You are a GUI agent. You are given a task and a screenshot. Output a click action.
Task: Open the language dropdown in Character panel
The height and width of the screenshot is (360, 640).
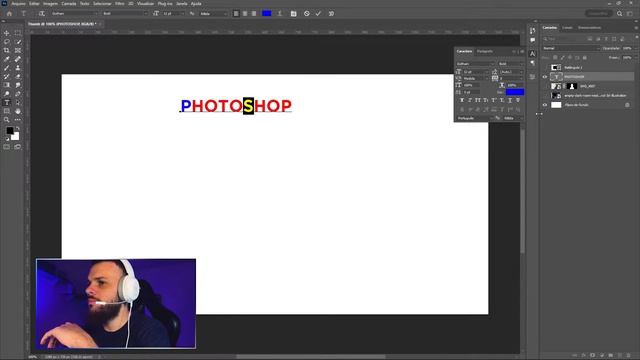click(x=475, y=118)
